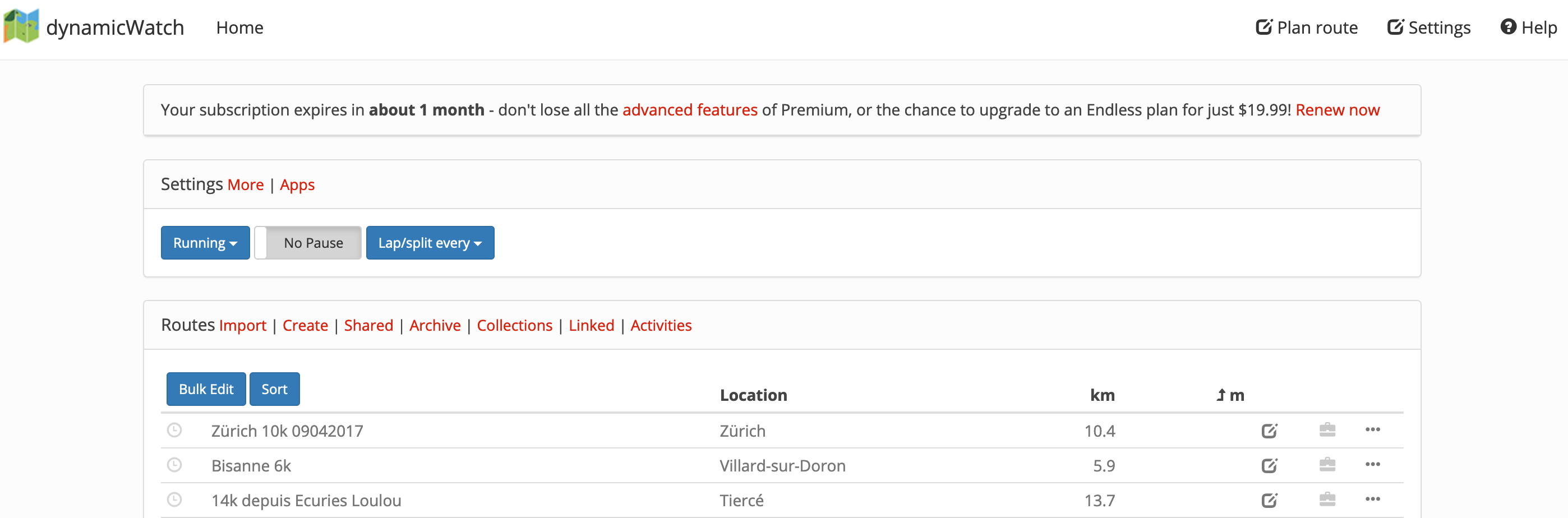This screenshot has width=1568, height=518.
Task: Click briefcase icon for Zürich 10k route
Action: coord(1327,431)
